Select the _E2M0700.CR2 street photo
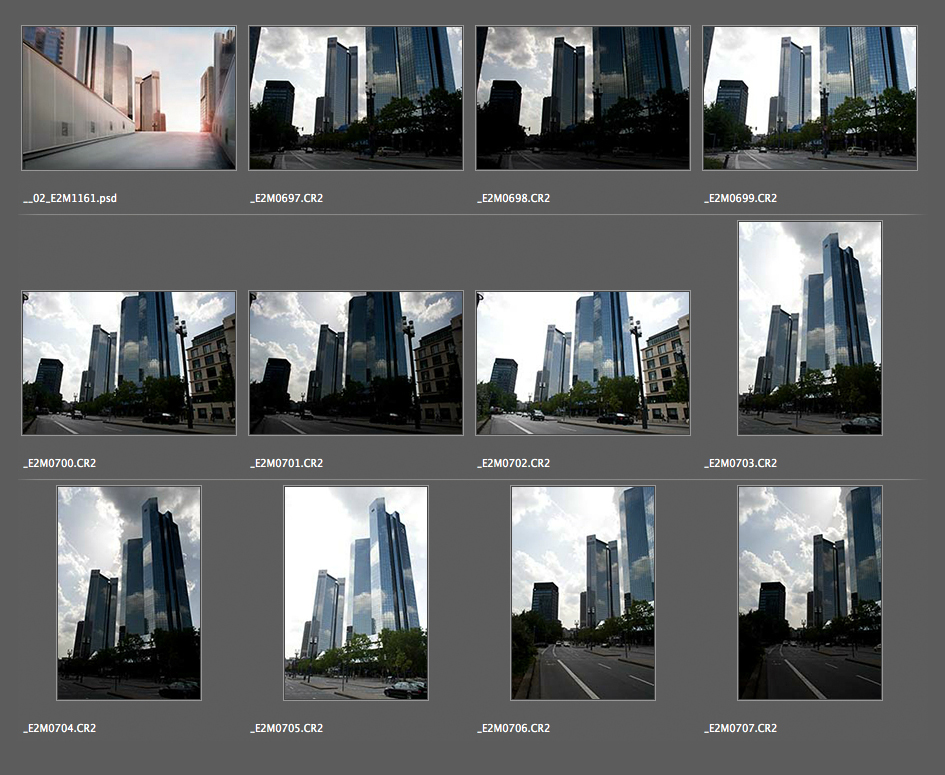The image size is (945, 775). pos(129,363)
